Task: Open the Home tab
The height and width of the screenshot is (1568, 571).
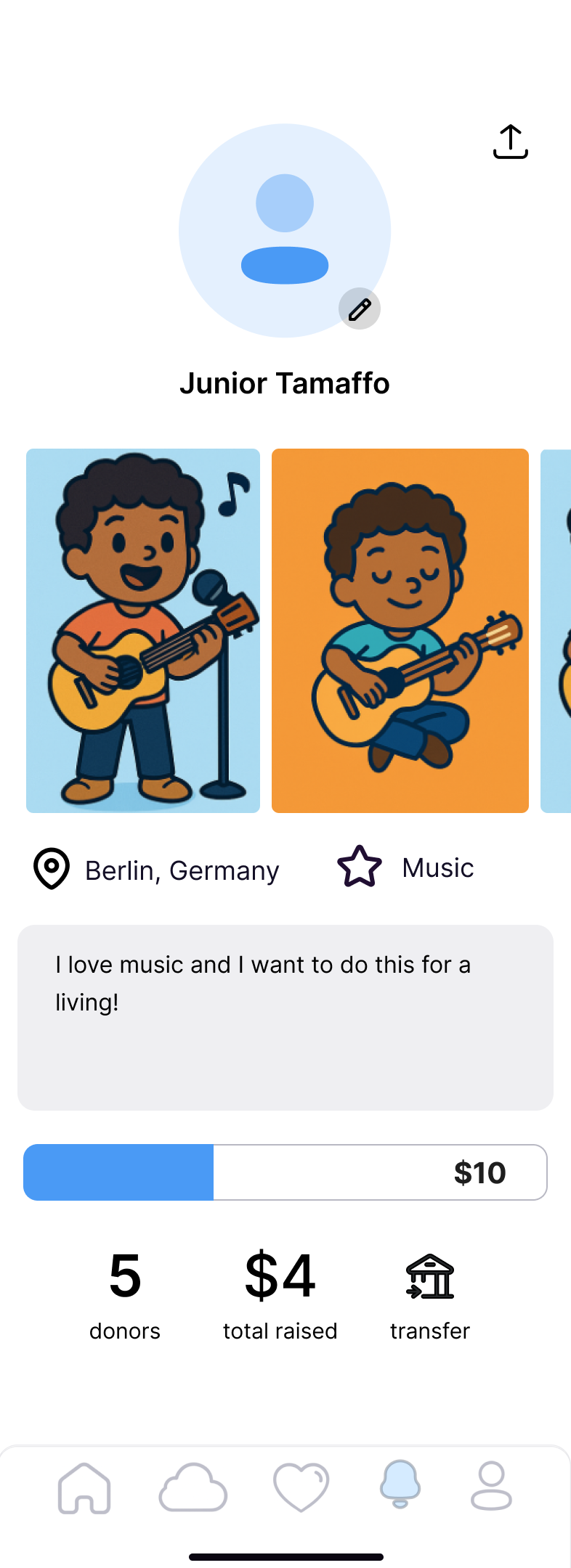Action: (84, 1488)
